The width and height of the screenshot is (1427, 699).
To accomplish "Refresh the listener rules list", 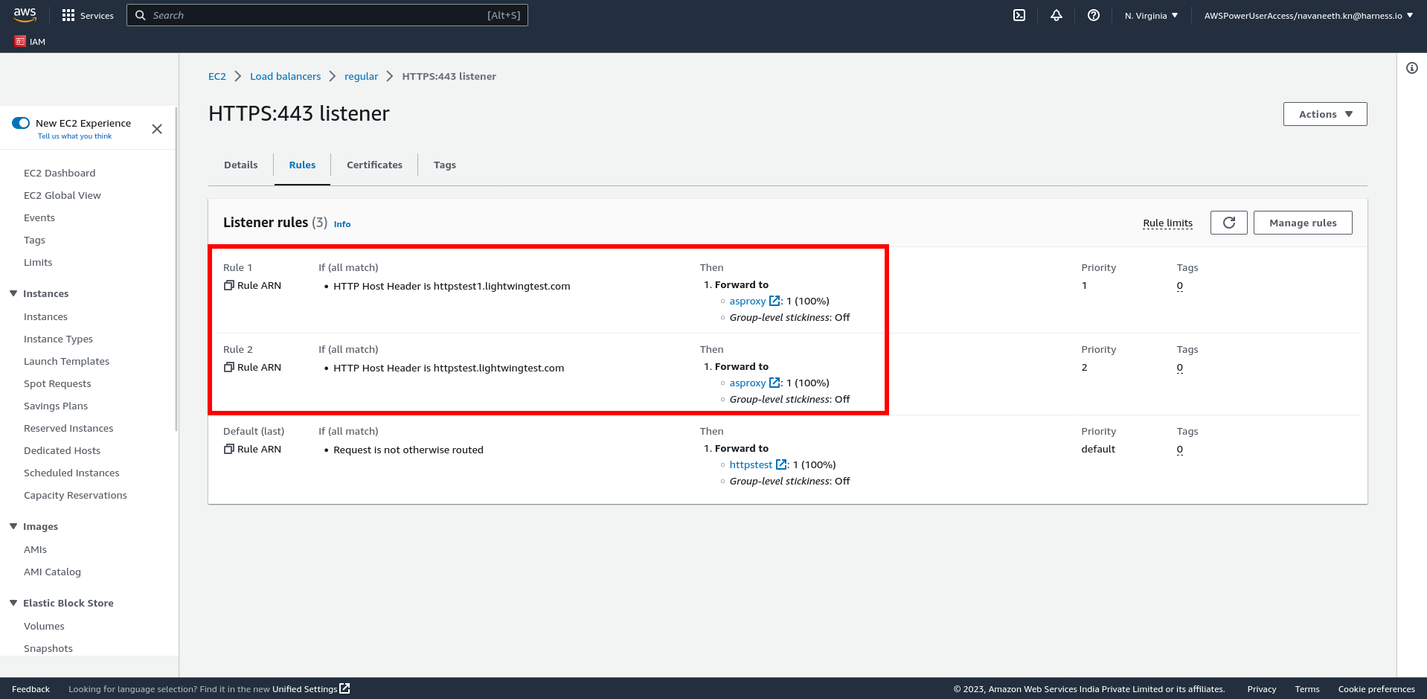I will pos(1228,223).
